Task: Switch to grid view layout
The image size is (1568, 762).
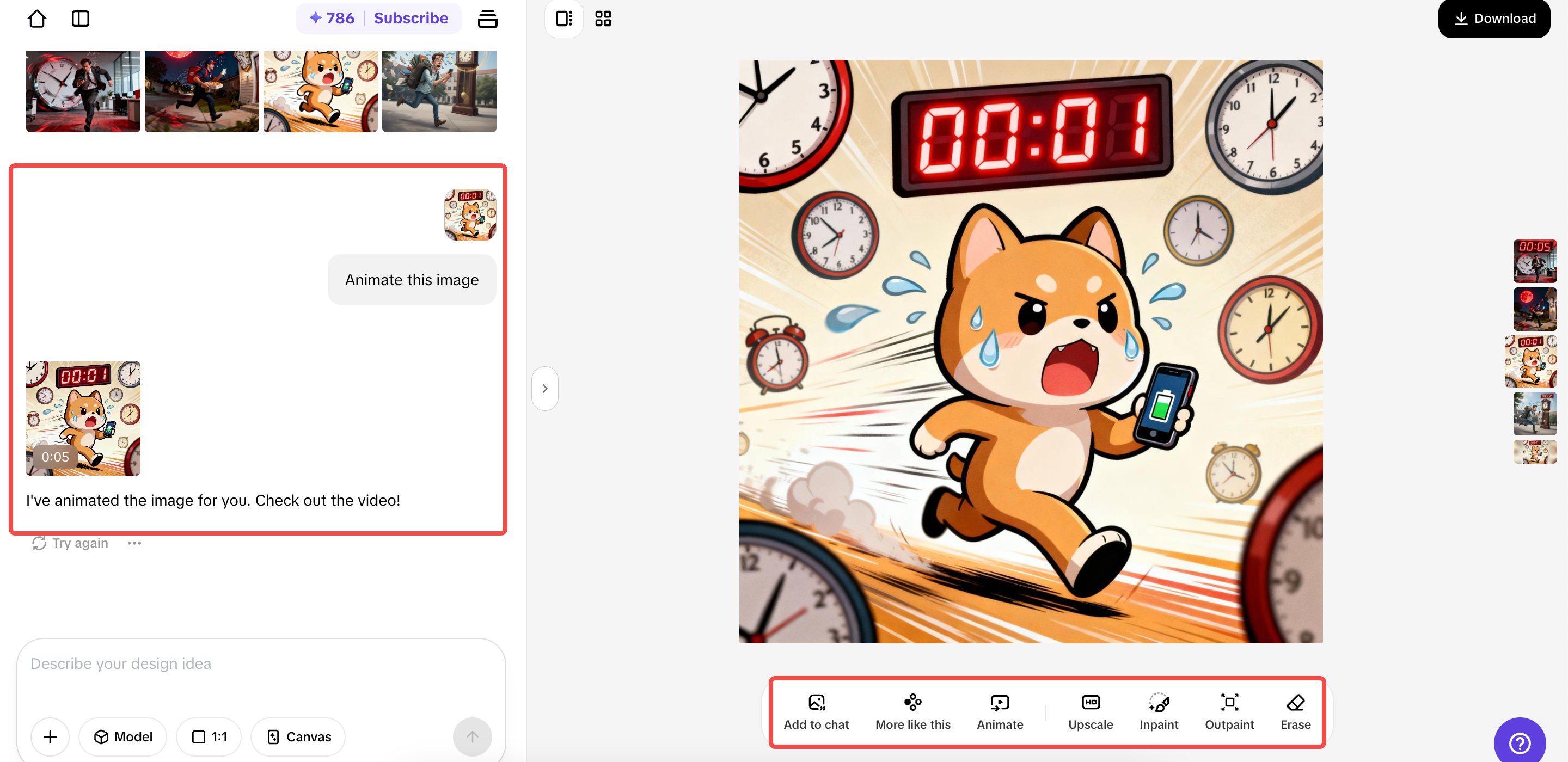Action: pyautogui.click(x=603, y=19)
